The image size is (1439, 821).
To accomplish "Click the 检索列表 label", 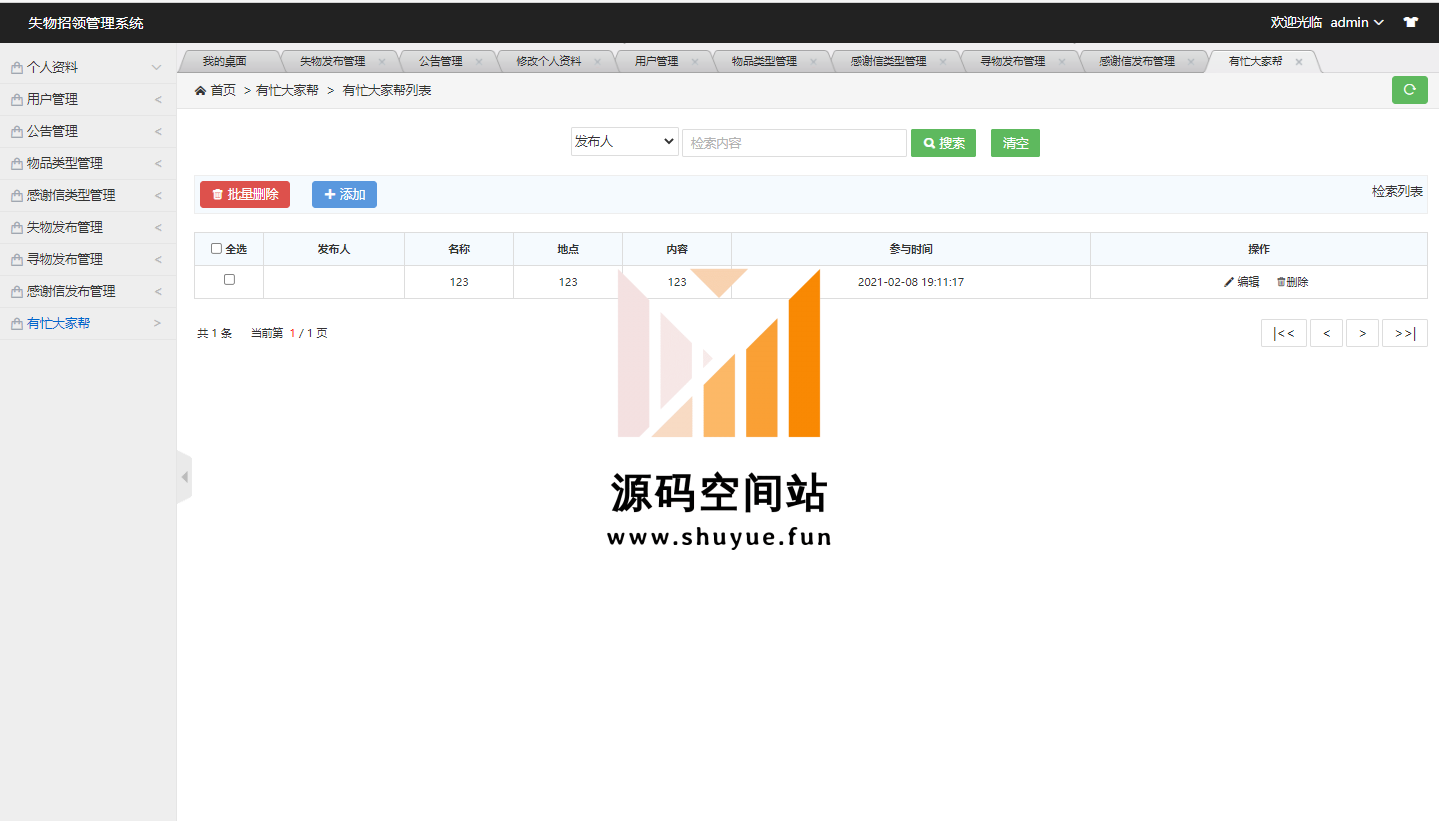I will tap(1397, 191).
